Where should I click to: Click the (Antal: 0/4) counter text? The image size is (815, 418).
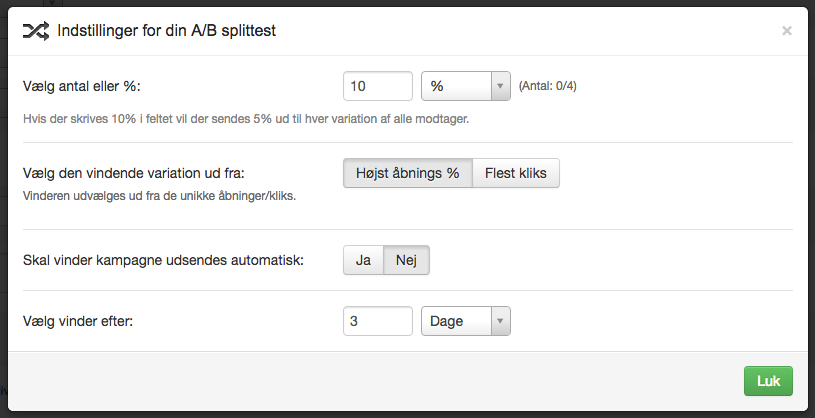tap(547, 86)
